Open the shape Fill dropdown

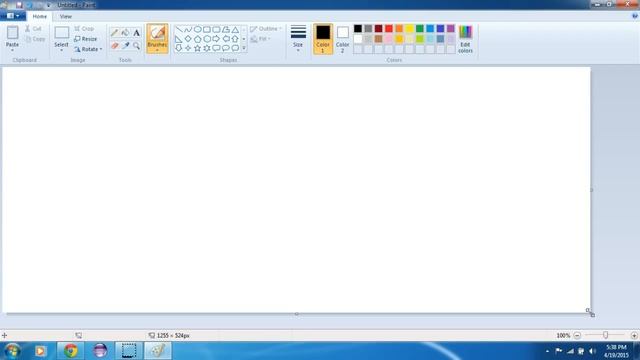[x=261, y=39]
